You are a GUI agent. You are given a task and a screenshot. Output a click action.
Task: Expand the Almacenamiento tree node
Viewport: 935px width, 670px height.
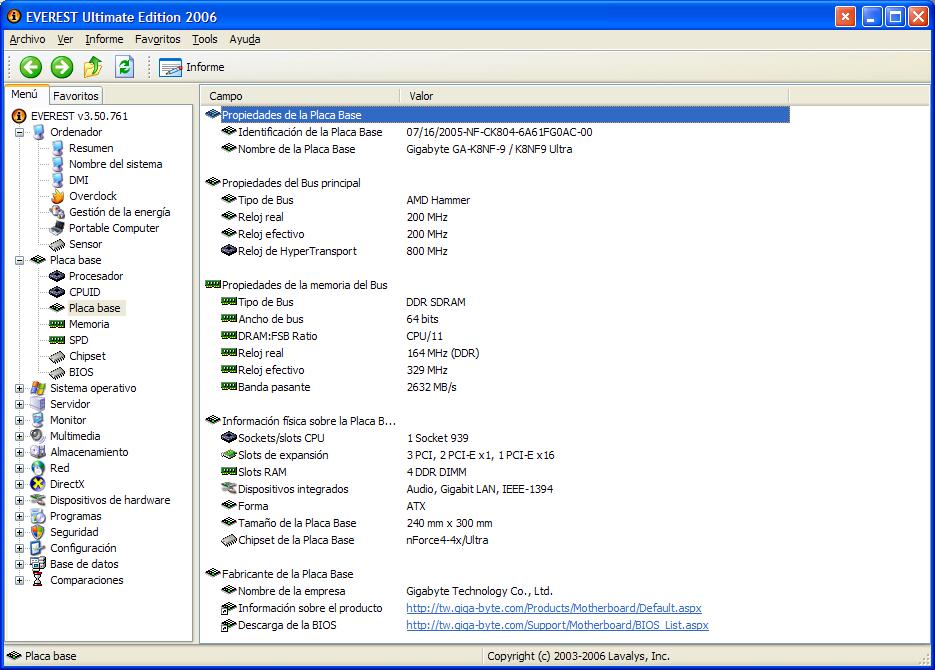tap(20, 452)
